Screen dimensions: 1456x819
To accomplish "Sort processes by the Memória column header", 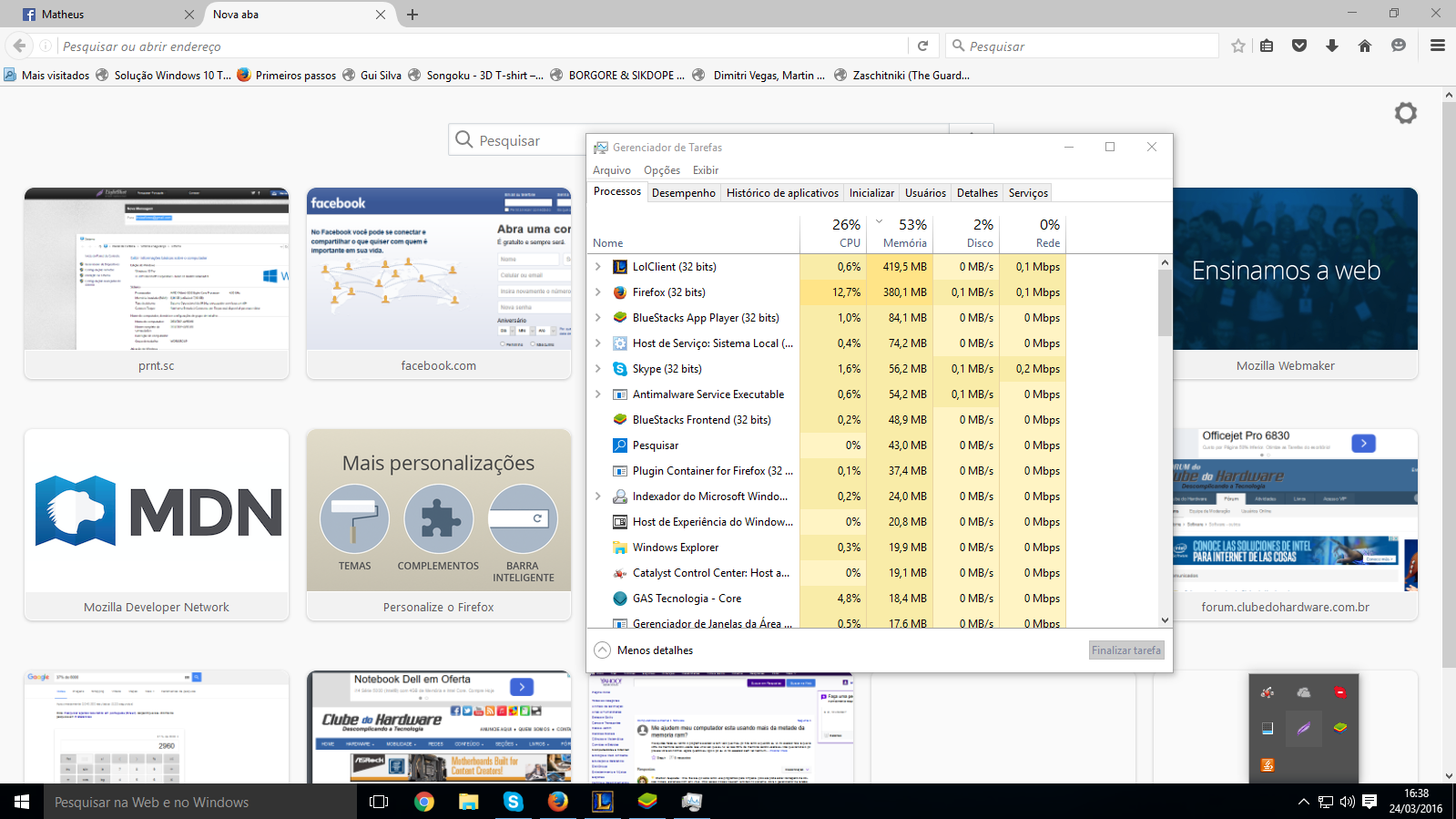I will (899, 233).
